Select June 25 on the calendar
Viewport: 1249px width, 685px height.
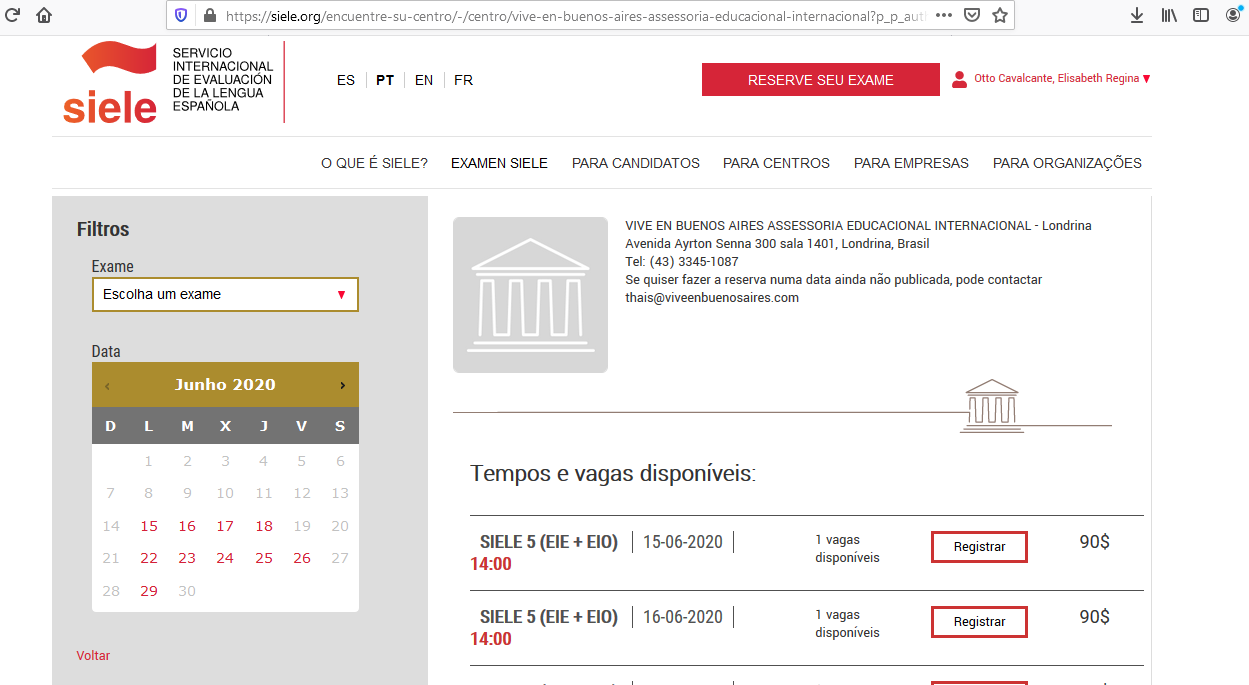pos(264,558)
